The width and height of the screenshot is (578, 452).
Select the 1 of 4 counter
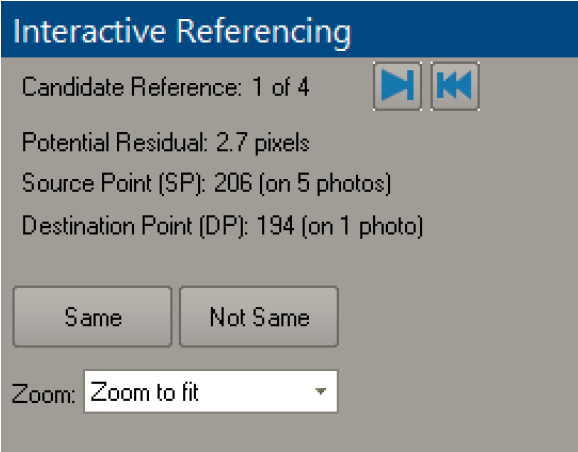(281, 87)
